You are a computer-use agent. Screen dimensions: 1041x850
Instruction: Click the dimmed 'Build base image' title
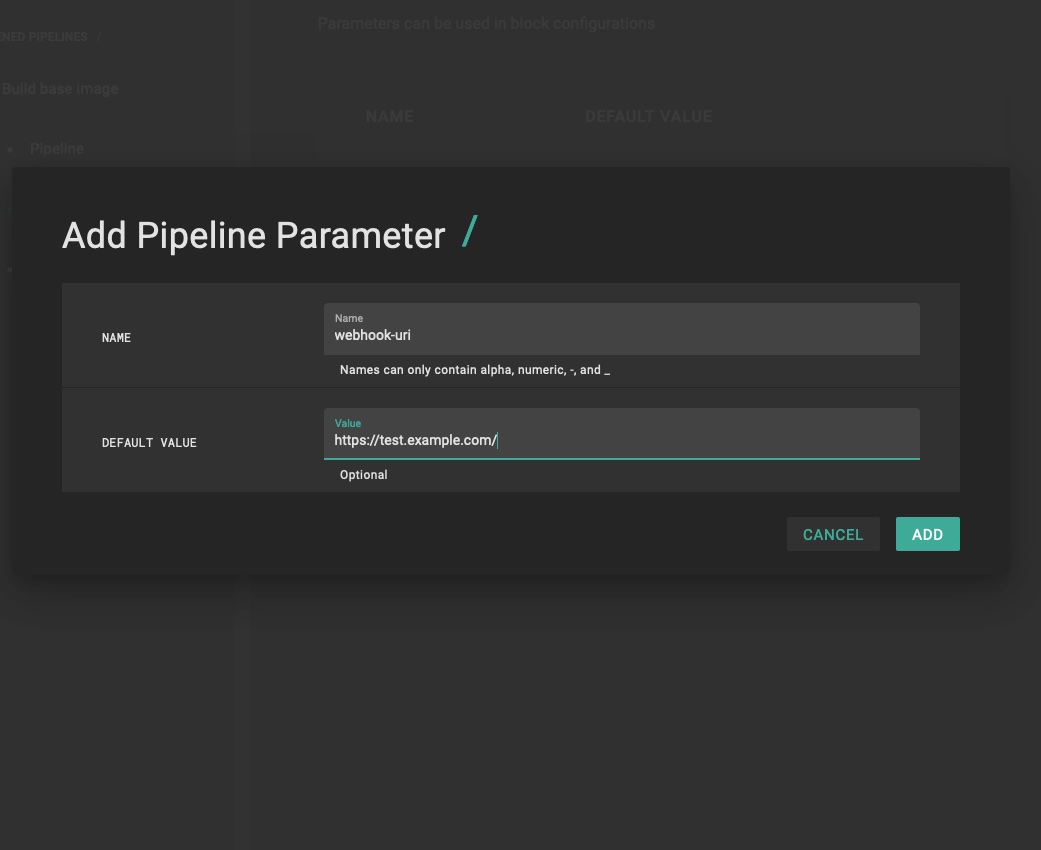click(x=60, y=89)
